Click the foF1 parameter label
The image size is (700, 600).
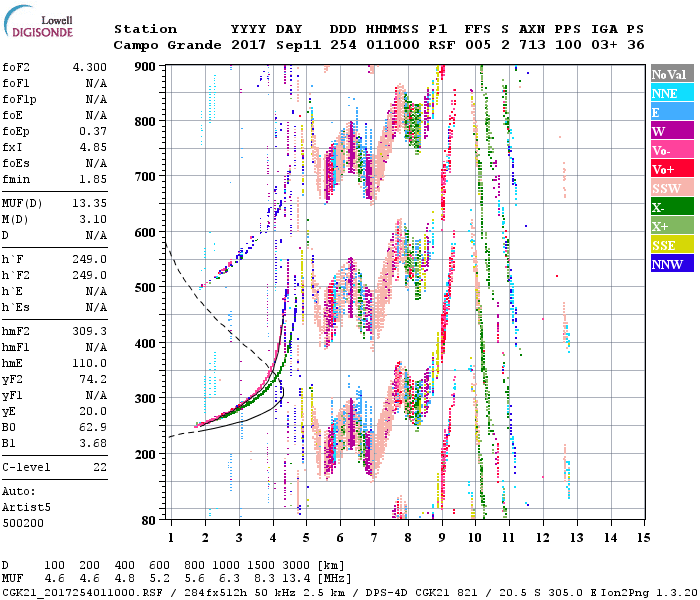[16, 83]
